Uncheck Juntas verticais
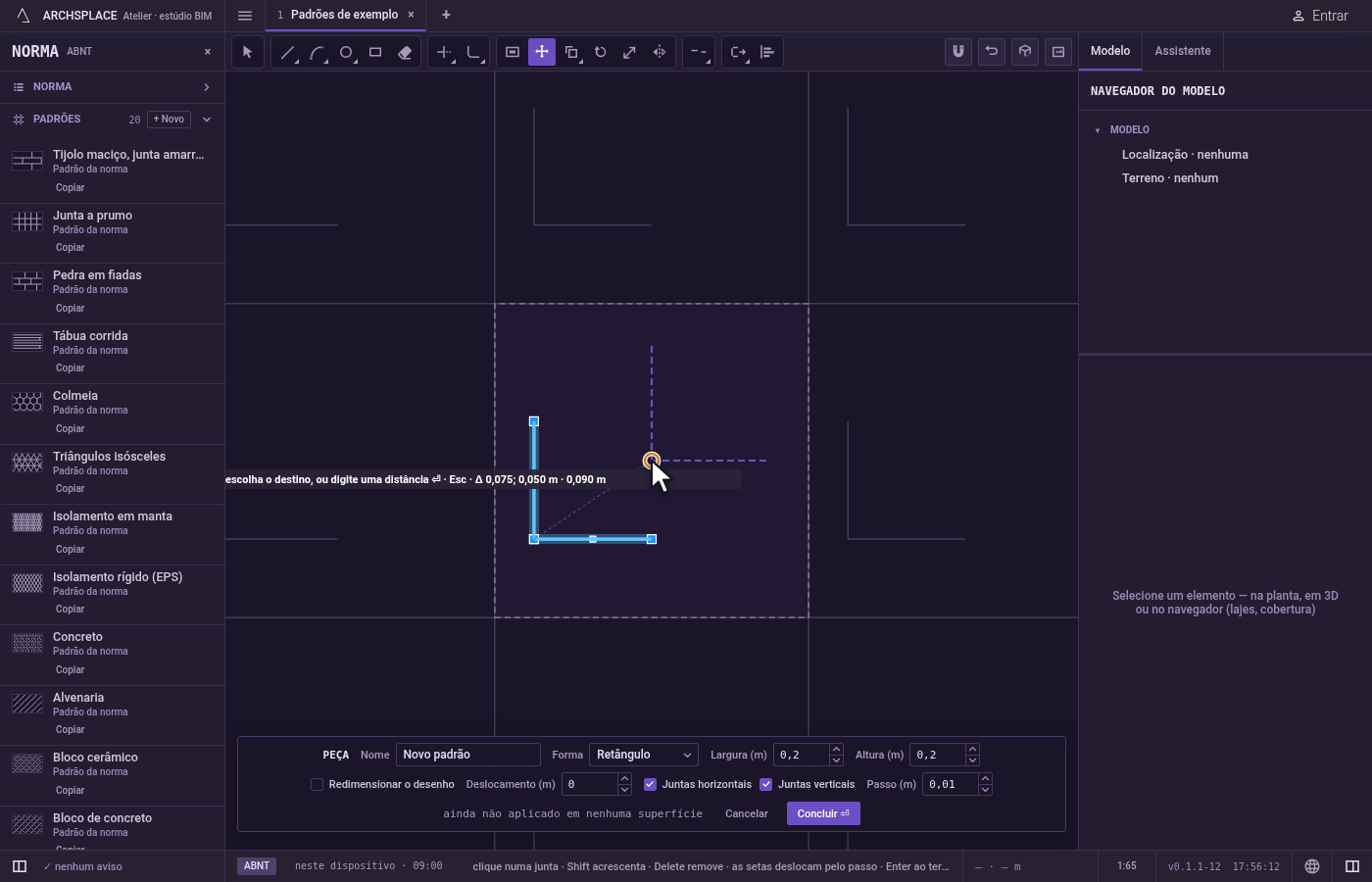Image resolution: width=1372 pixels, height=882 pixels. 766,784
